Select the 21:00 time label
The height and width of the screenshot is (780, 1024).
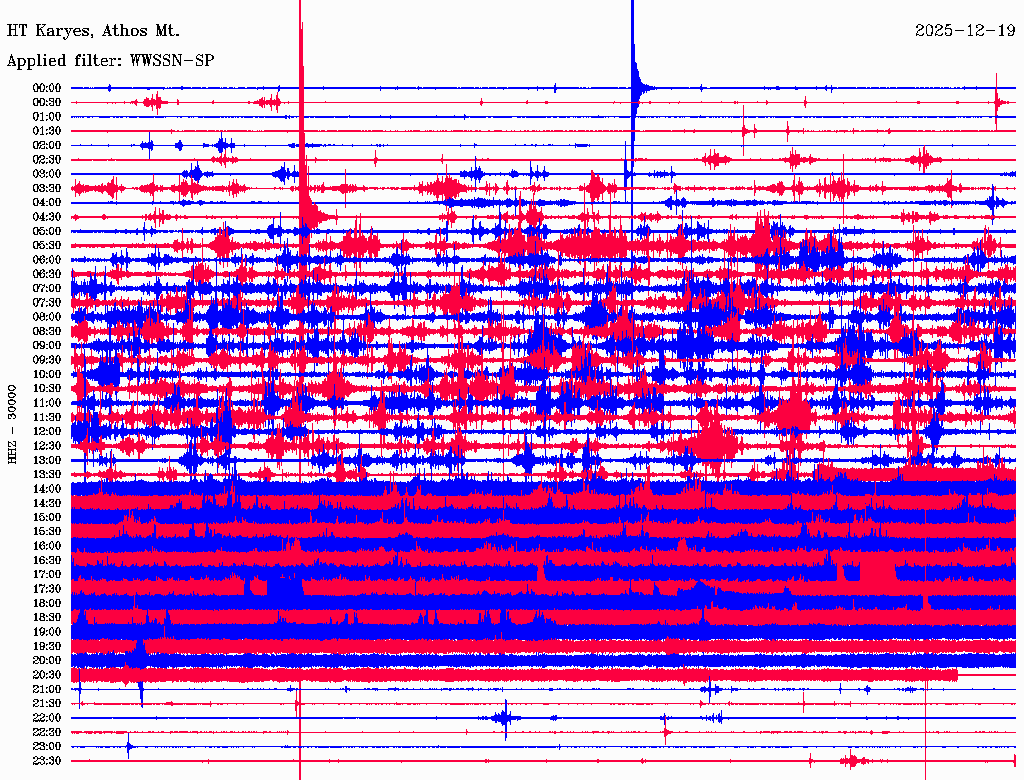(x=46, y=690)
